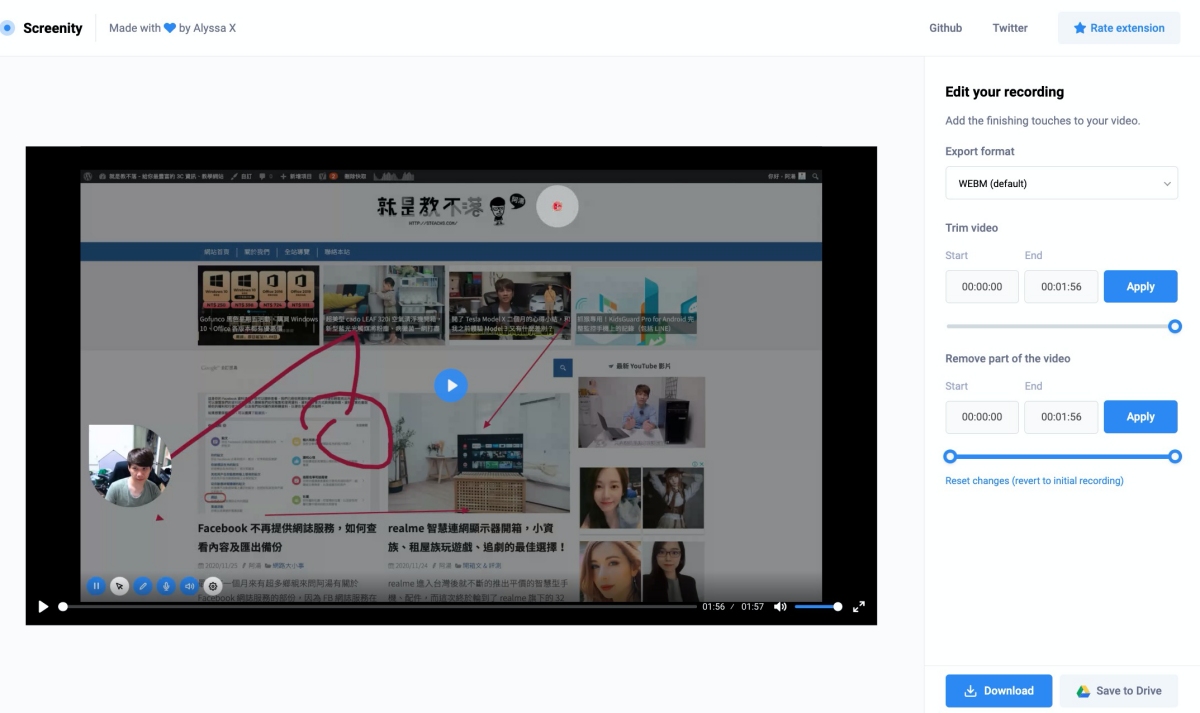This screenshot has height=713, width=1200.
Task: Click the Screenity logo icon
Action: click(8, 28)
